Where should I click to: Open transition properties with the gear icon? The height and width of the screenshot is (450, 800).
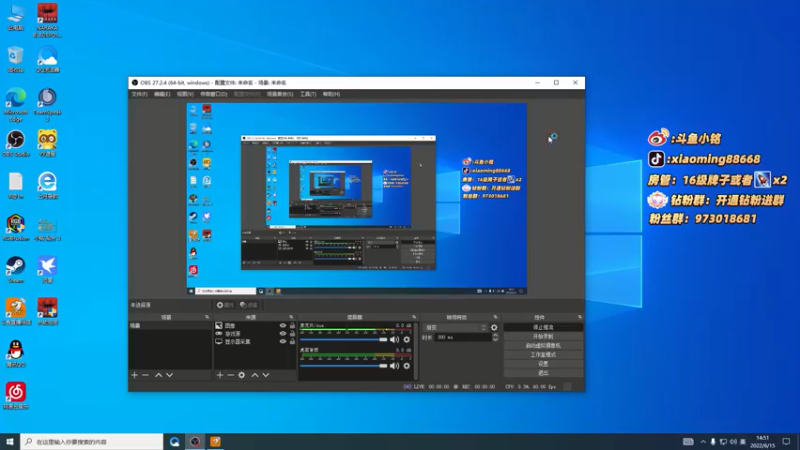coord(494,328)
